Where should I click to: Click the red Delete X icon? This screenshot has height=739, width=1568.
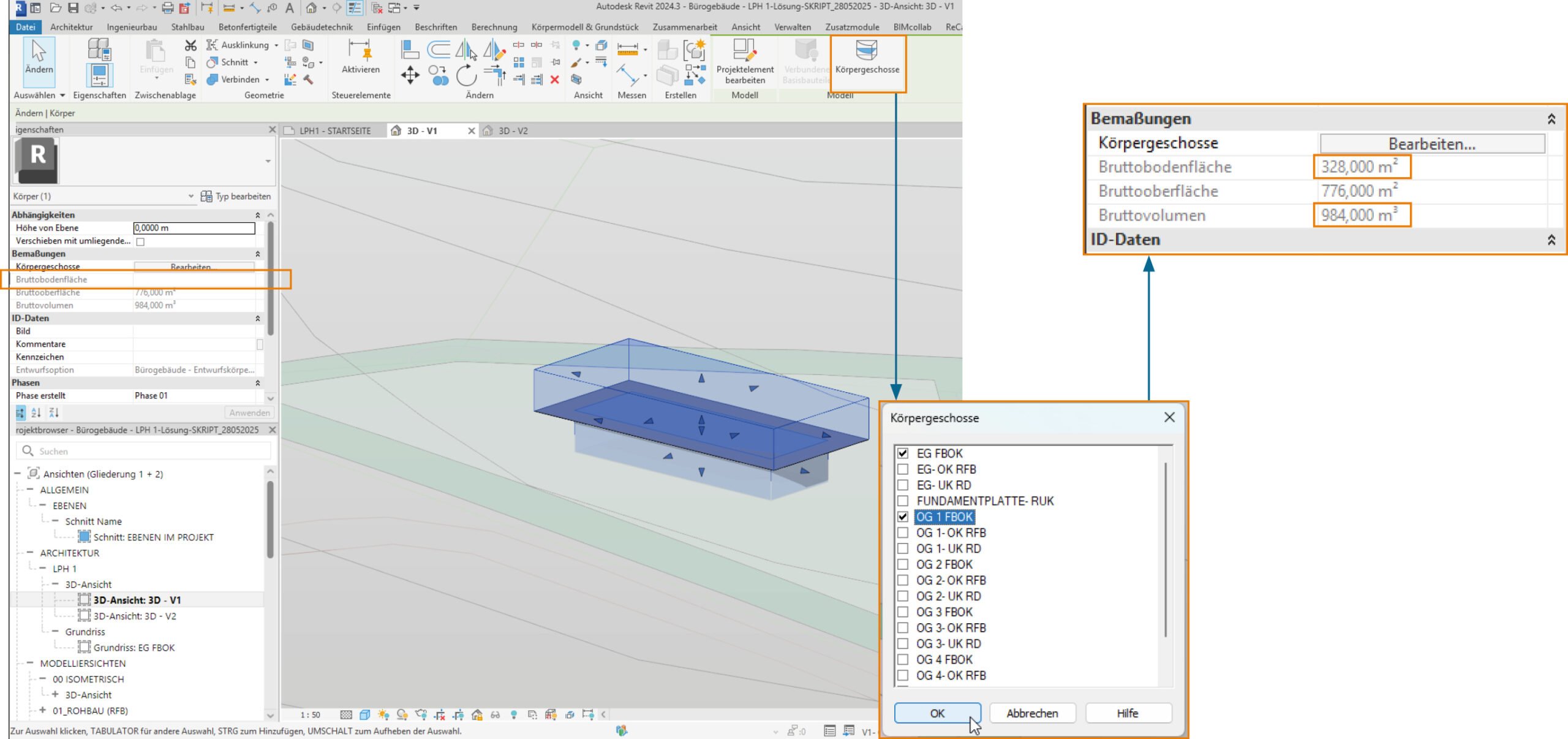tap(554, 79)
